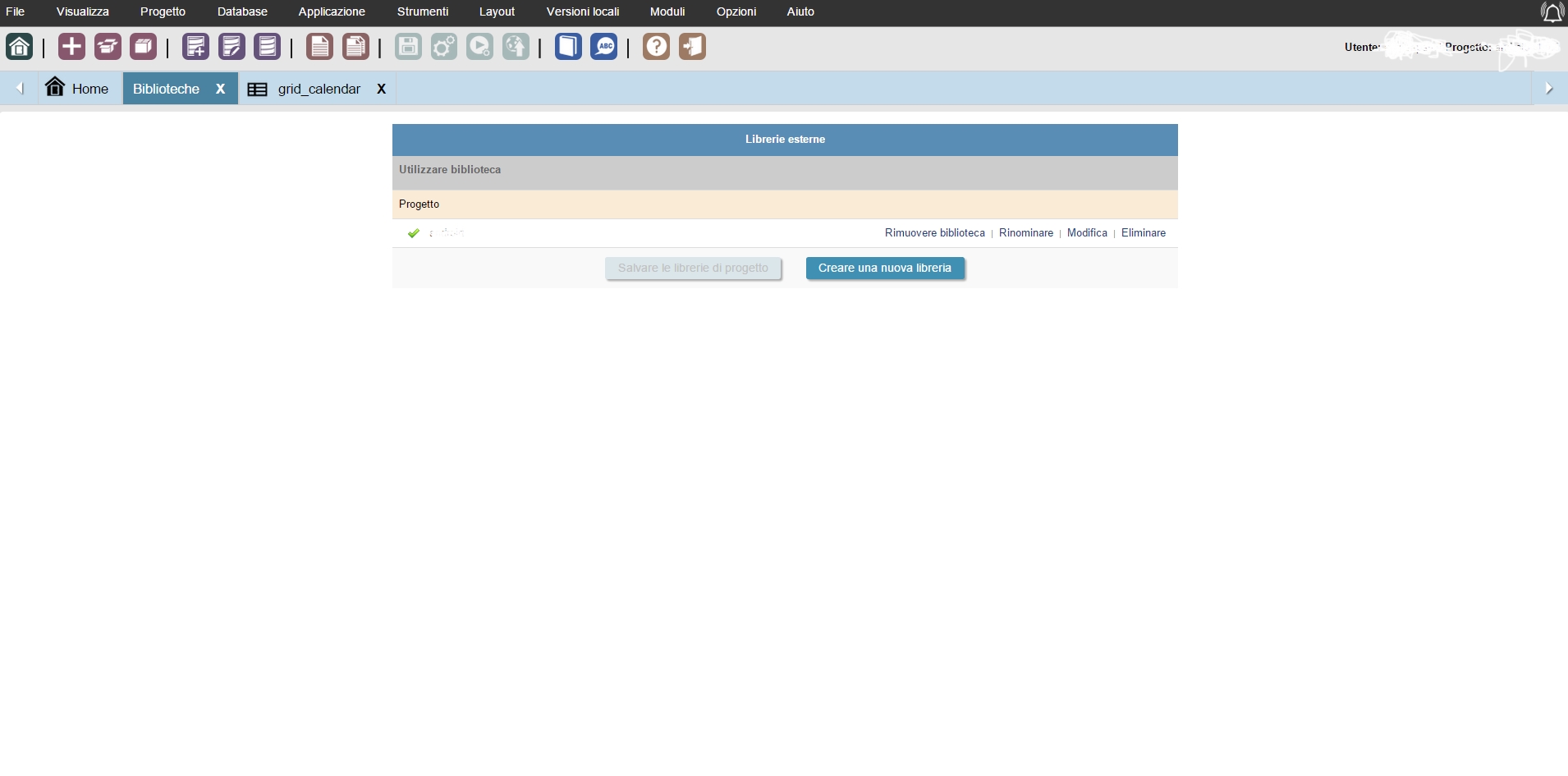Click the plus icon for new project
The image size is (1568, 776).
point(71,47)
